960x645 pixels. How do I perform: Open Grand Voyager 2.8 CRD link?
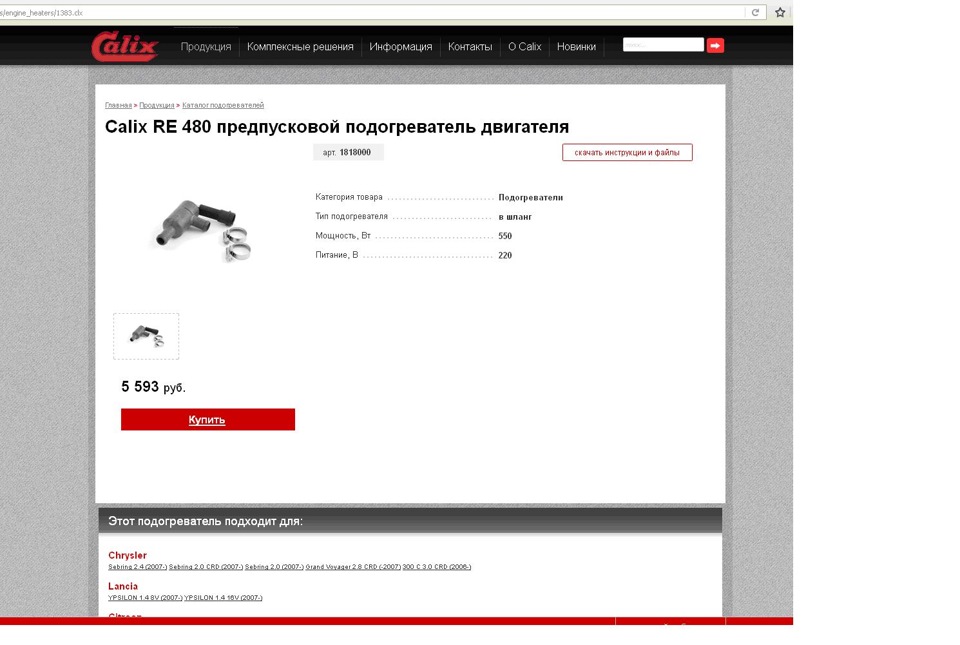point(353,567)
